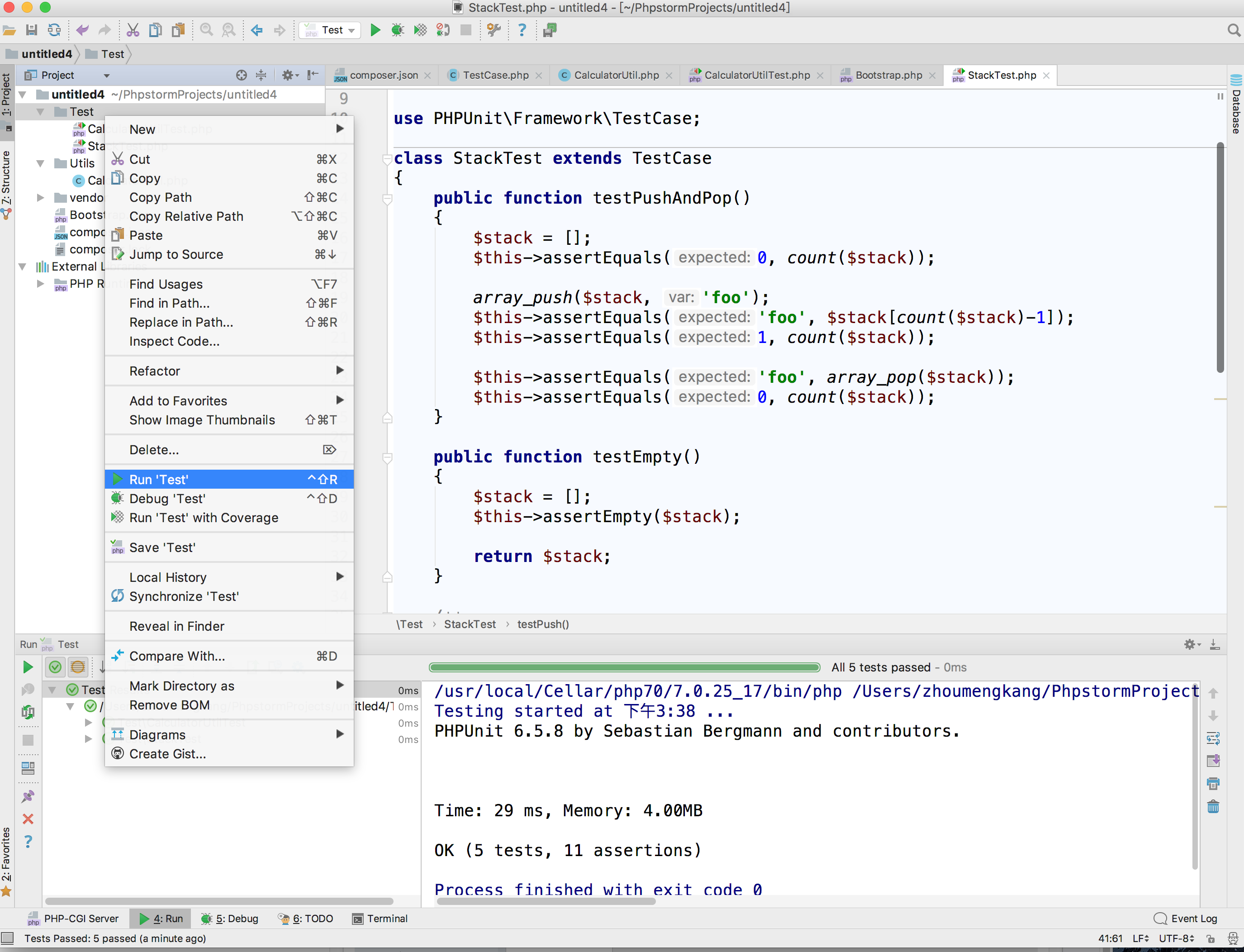Open Find with the magnifier toolbar icon
1244x952 pixels.
tap(207, 30)
